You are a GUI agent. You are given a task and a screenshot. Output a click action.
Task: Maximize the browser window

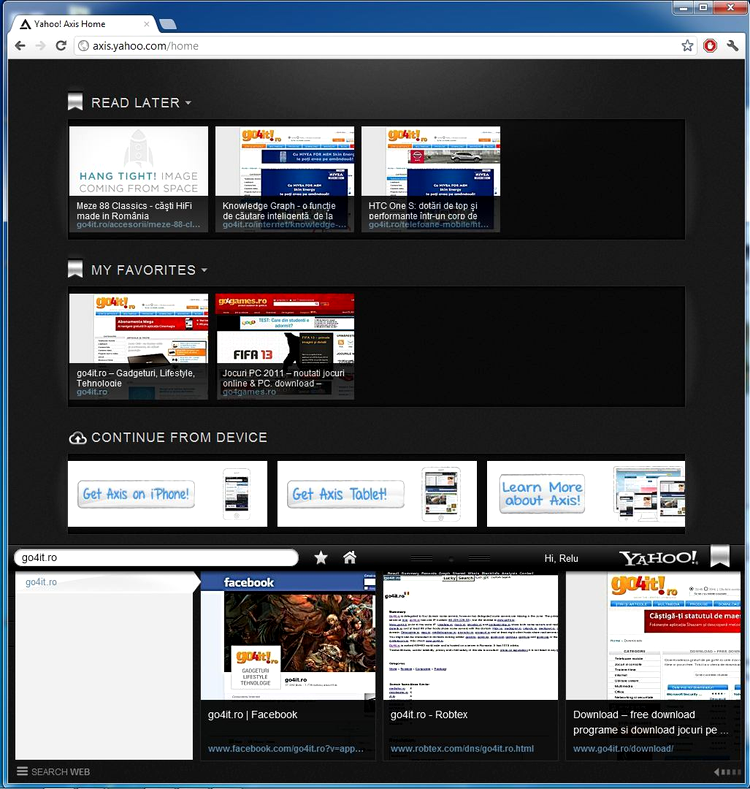click(x=703, y=8)
